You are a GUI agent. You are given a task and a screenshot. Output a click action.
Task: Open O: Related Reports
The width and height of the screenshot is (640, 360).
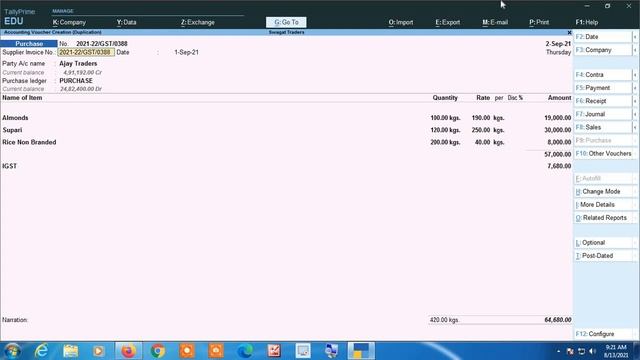point(604,218)
